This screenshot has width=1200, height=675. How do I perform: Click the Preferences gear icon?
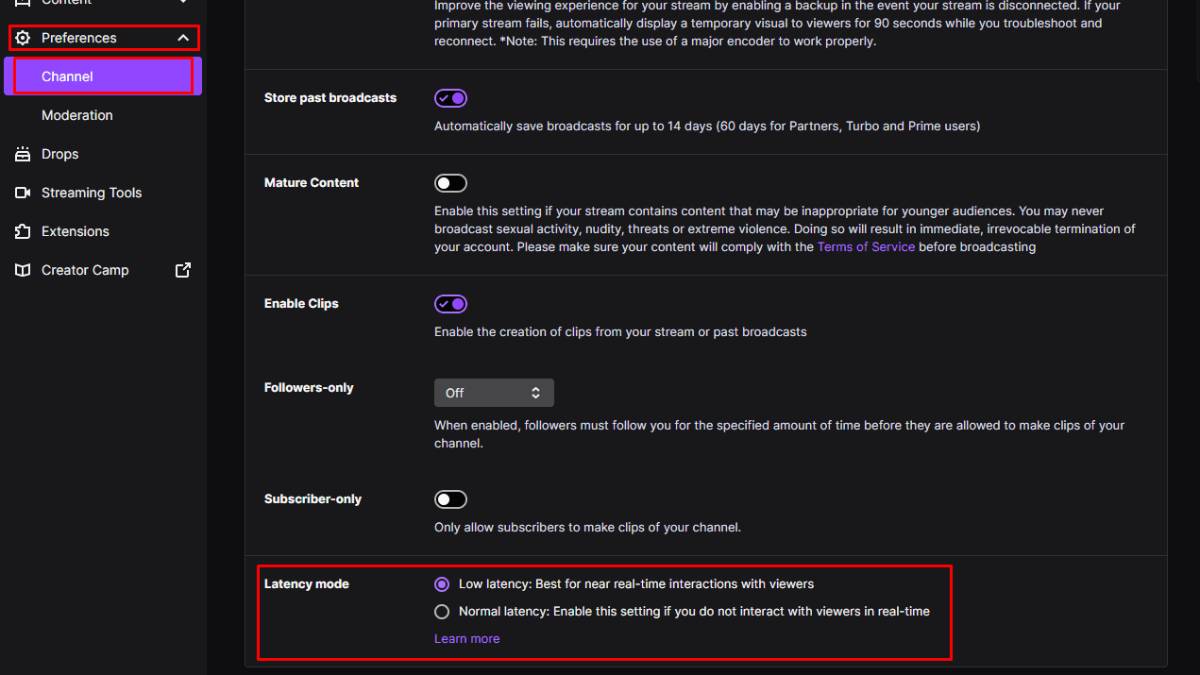pos(22,37)
